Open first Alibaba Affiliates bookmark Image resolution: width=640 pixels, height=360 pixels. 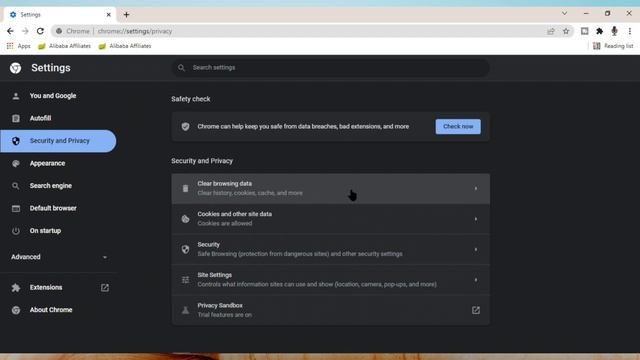click(x=64, y=46)
